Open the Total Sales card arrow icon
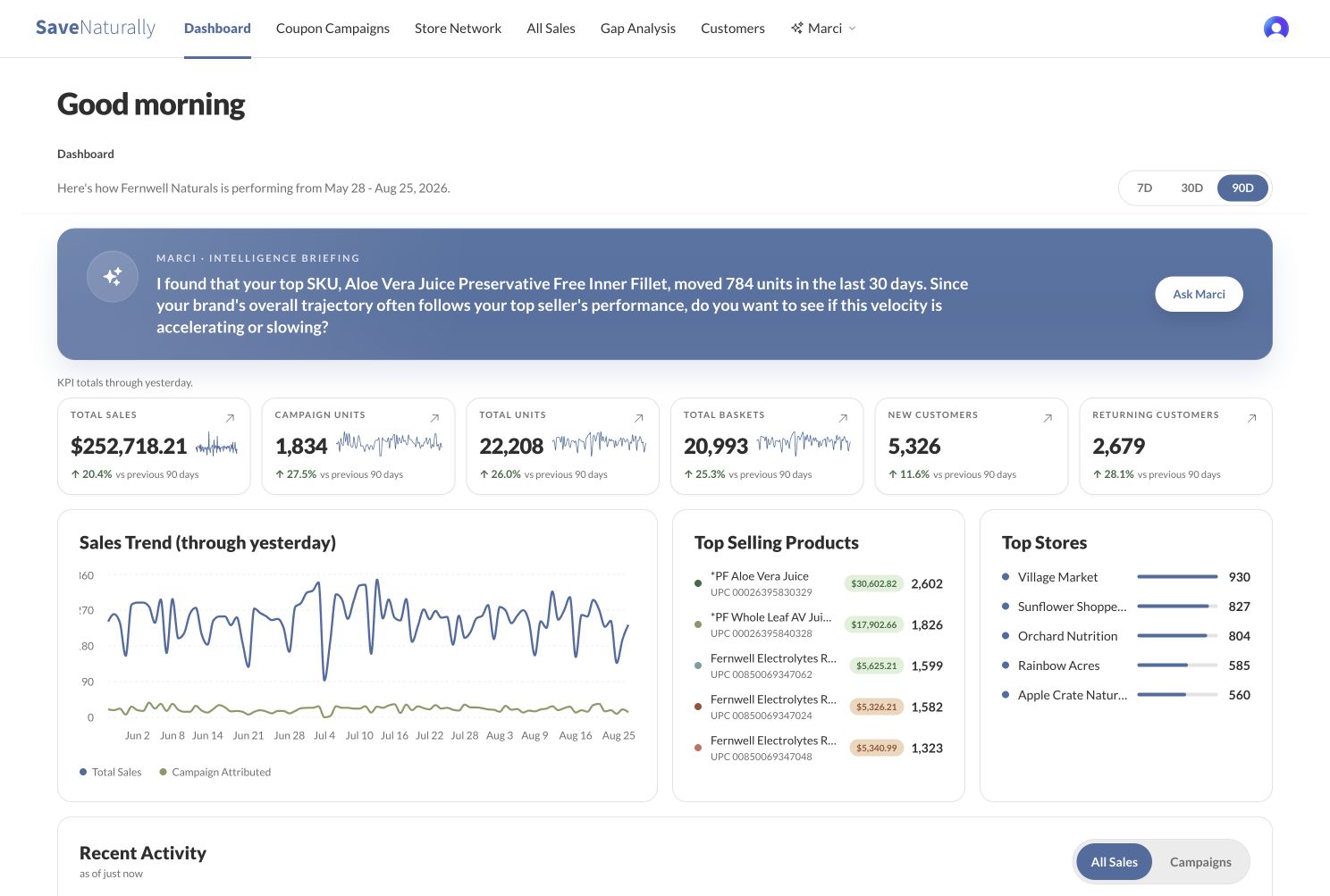Screen dimensions: 1330x896 click(x=230, y=418)
